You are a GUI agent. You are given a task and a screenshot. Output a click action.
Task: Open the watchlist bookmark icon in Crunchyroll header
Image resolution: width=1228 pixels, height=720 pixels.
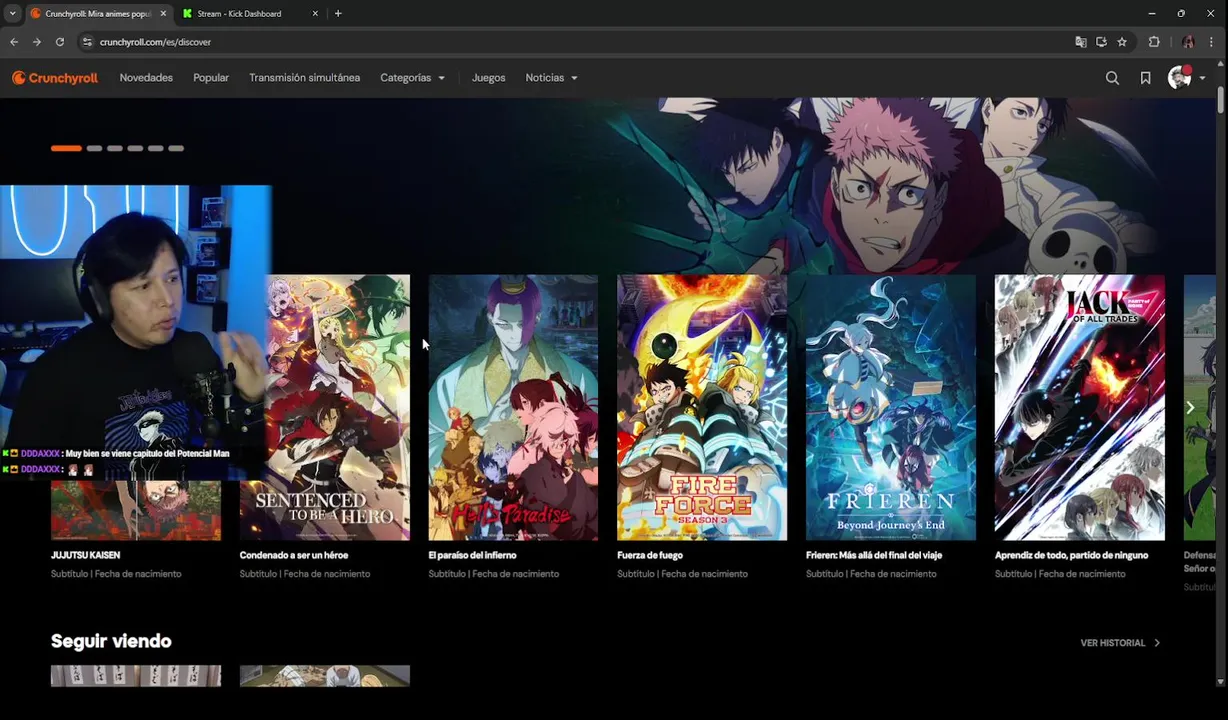click(1145, 78)
